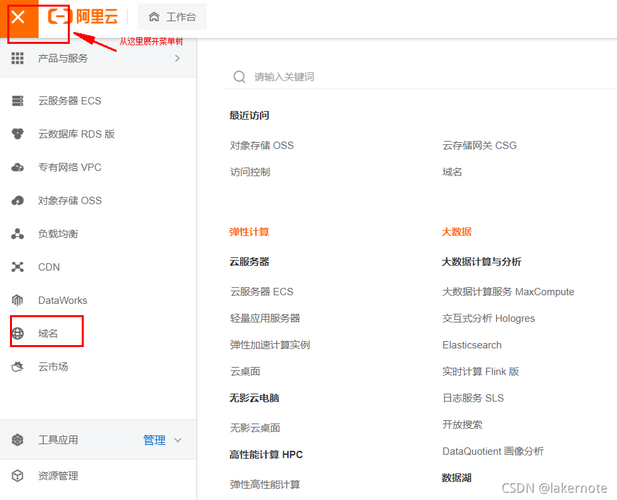This screenshot has height=500, width=617.
Task: Open 云服务器 ECS in the sidebar
Action: [70, 101]
